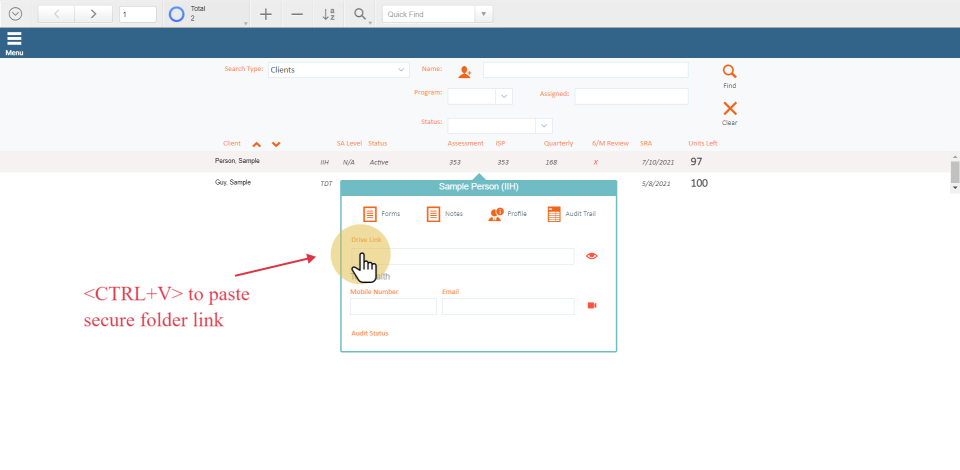Click the red video camera icon
The height and width of the screenshot is (470, 960).
pos(592,306)
